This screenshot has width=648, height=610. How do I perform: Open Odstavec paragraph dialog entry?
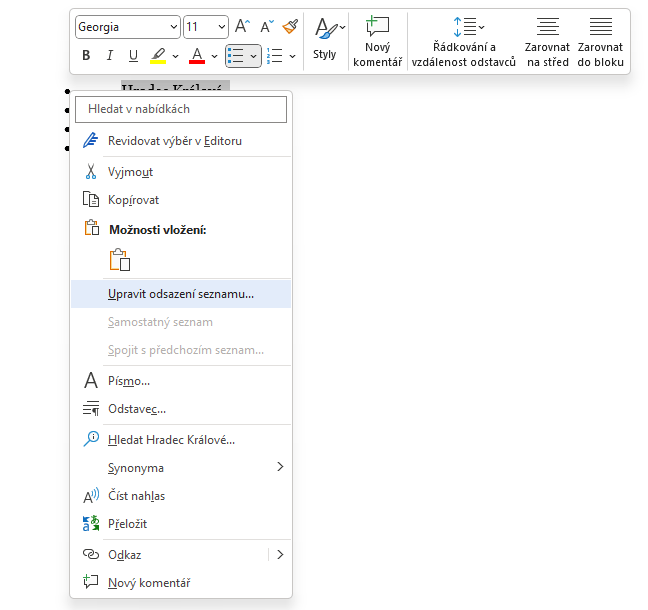(x=181, y=409)
